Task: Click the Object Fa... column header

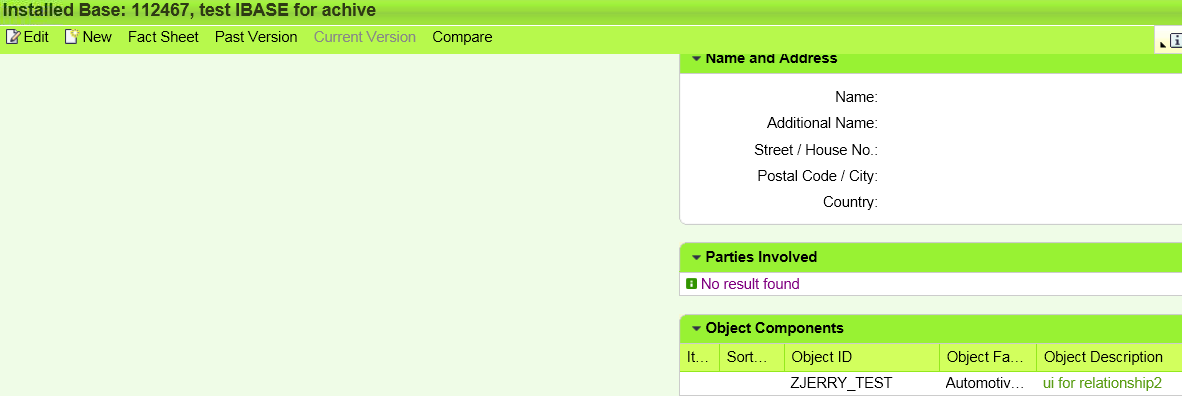Action: (x=988, y=357)
